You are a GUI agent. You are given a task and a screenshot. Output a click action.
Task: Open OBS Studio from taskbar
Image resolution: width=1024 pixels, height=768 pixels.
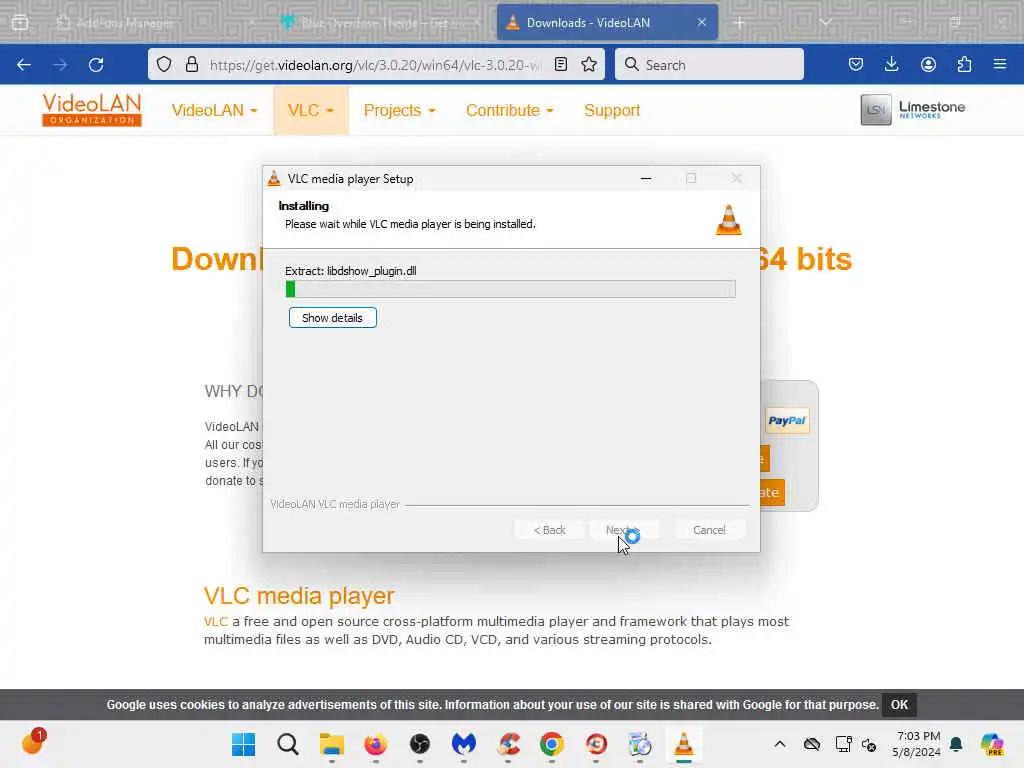(419, 744)
